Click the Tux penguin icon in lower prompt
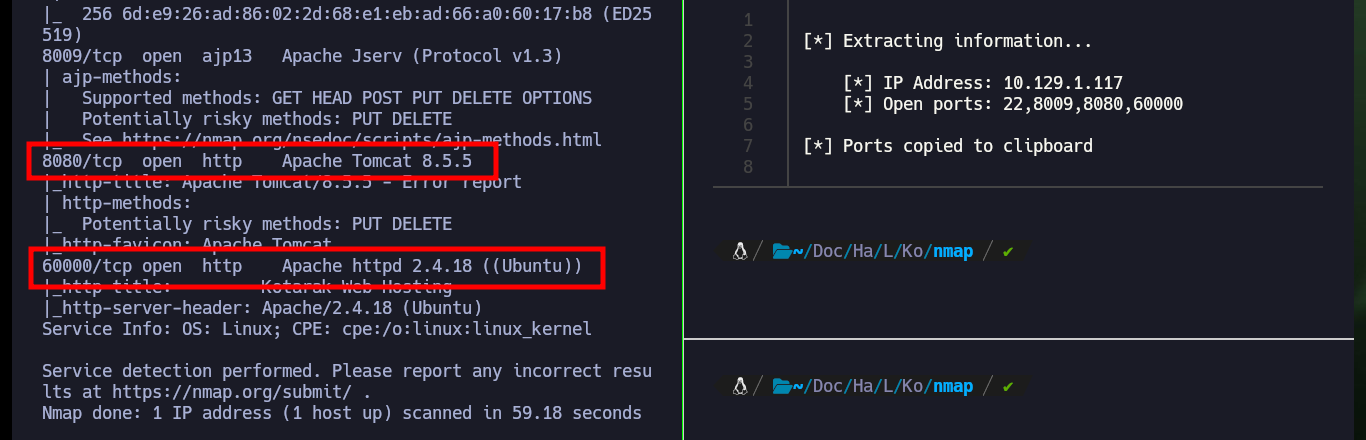Image resolution: width=1366 pixels, height=440 pixels. click(x=740, y=386)
